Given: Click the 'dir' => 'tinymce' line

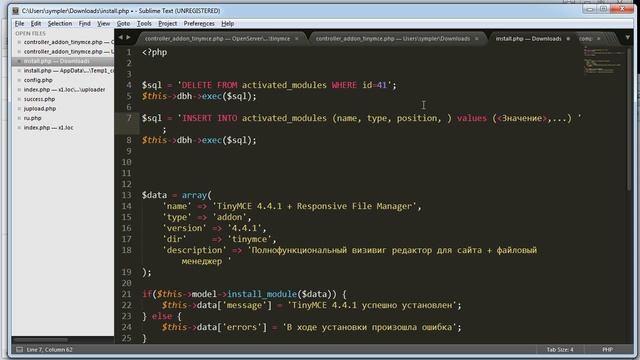Looking at the screenshot, I should 219,239.
